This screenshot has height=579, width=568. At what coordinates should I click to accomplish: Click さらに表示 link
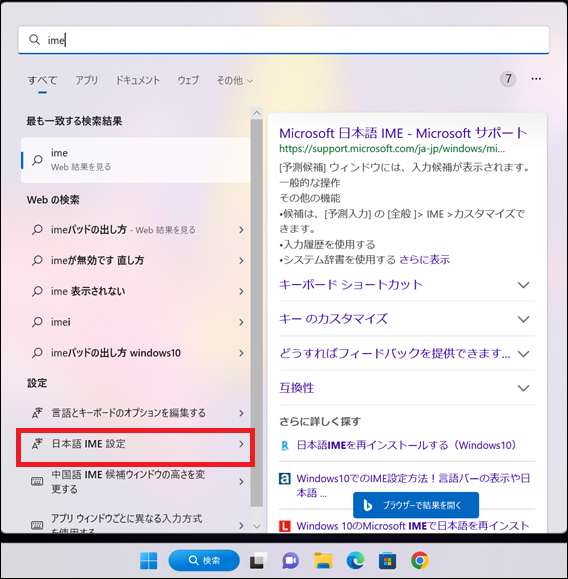click(424, 260)
